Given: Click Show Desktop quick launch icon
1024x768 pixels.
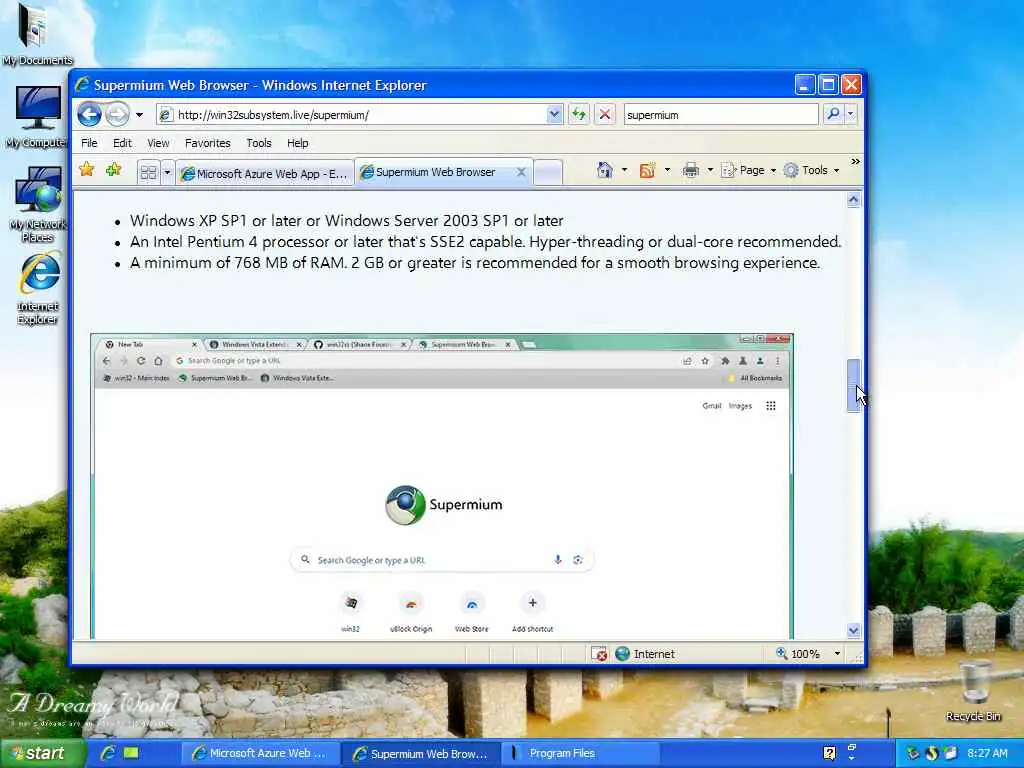Looking at the screenshot, I should [131, 753].
